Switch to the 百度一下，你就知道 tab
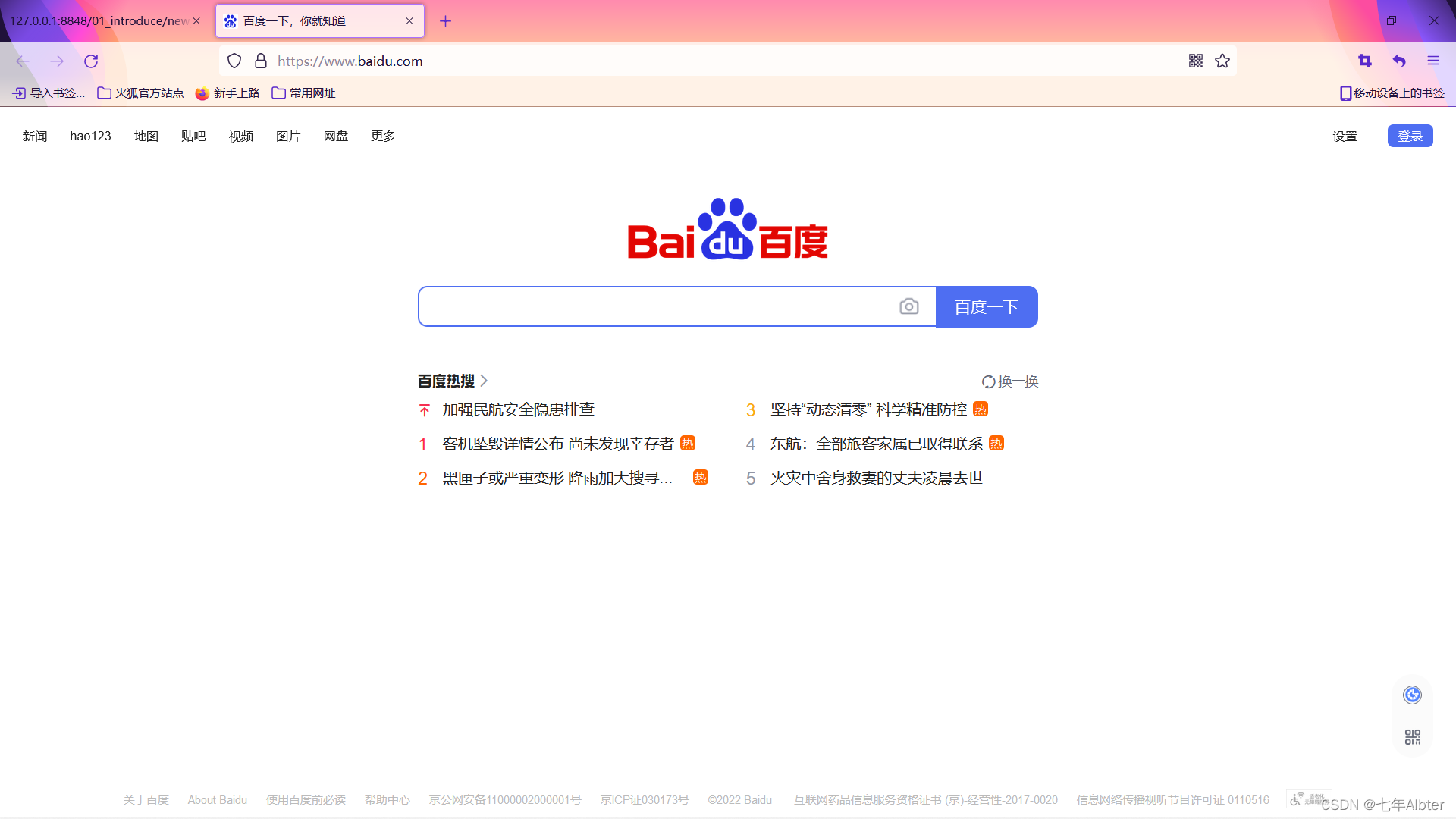The height and width of the screenshot is (819, 1456). [303, 20]
